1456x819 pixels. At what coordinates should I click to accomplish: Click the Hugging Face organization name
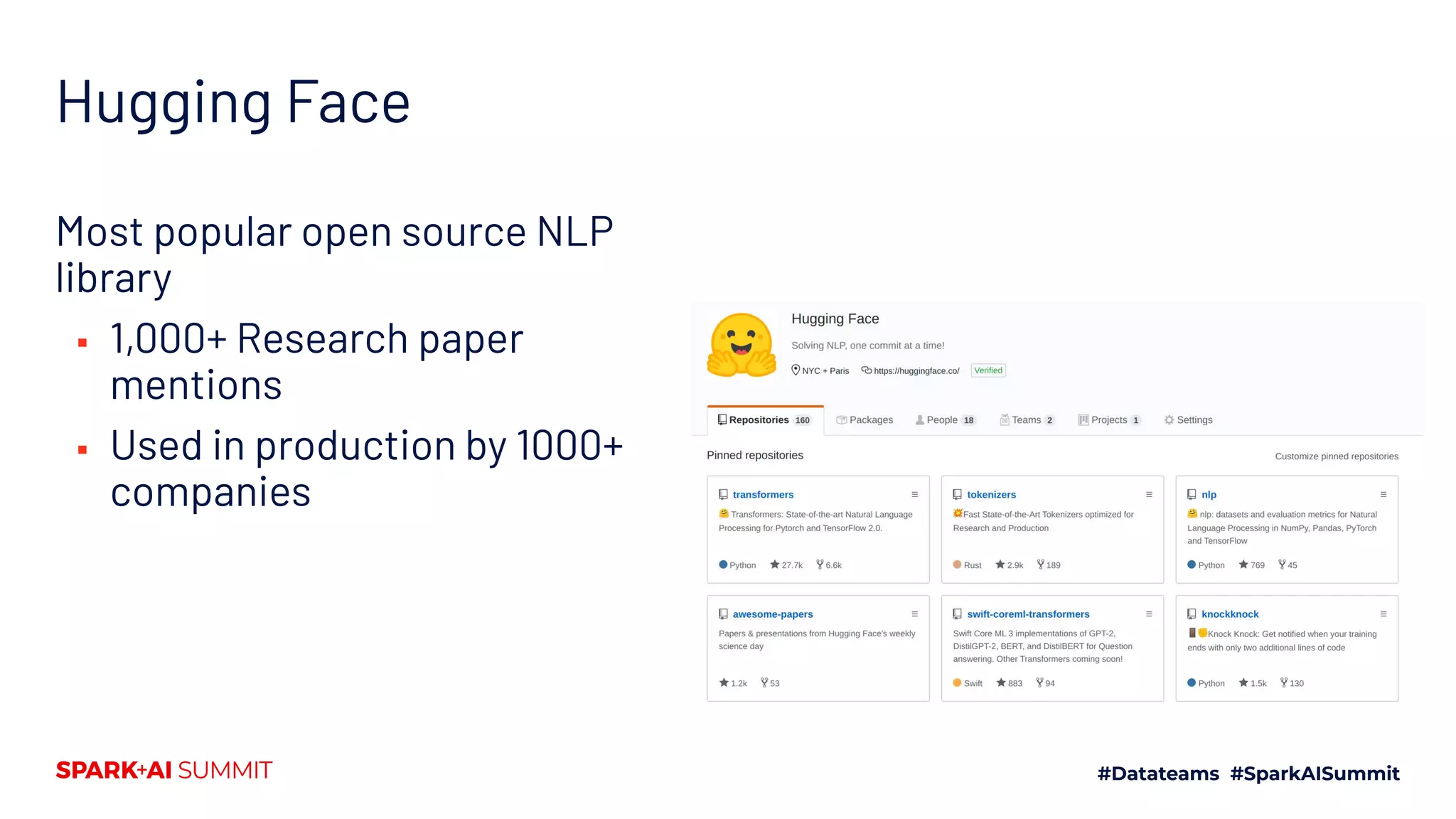(835, 319)
